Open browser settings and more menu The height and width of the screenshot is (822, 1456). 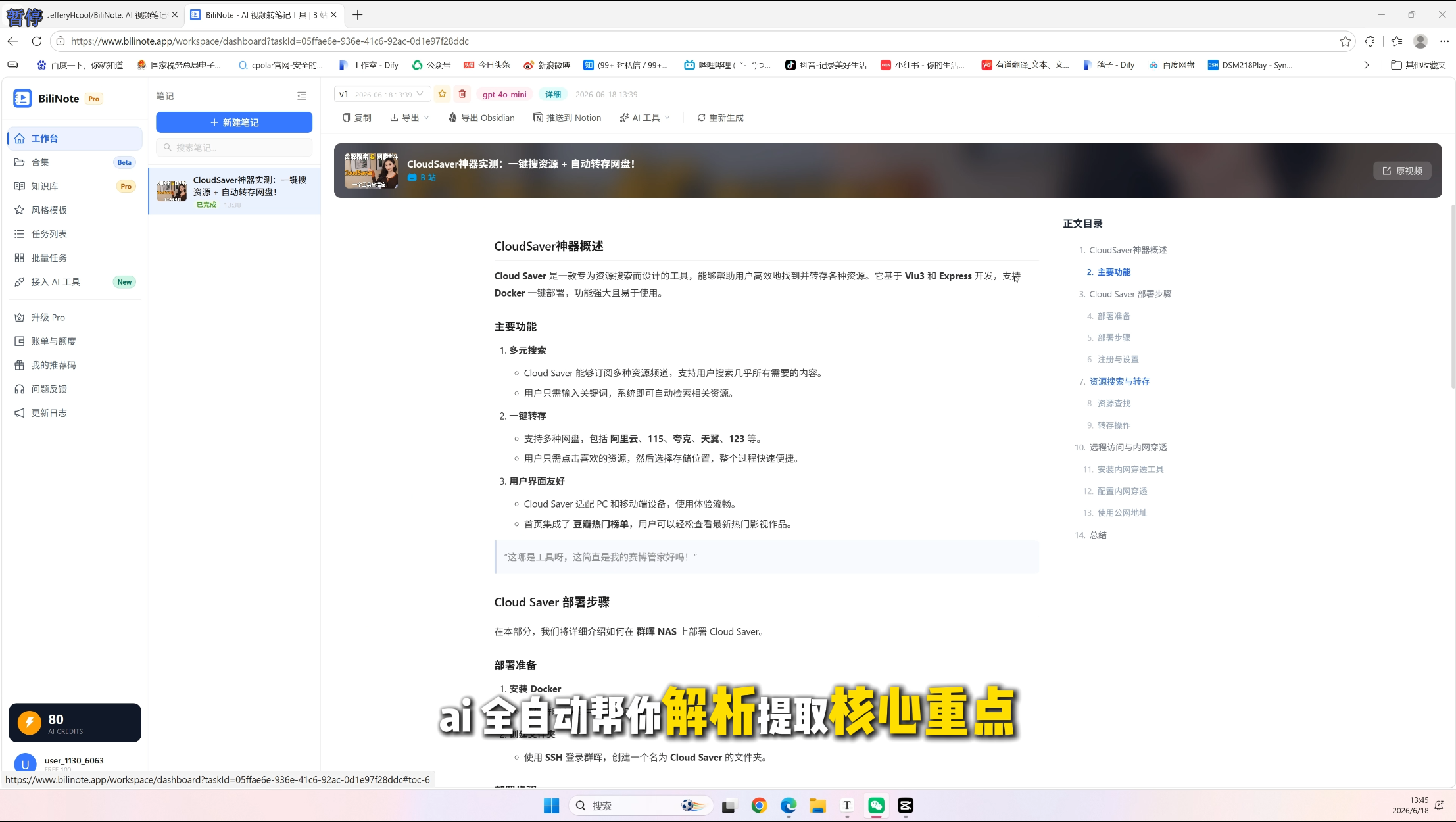coord(1444,41)
